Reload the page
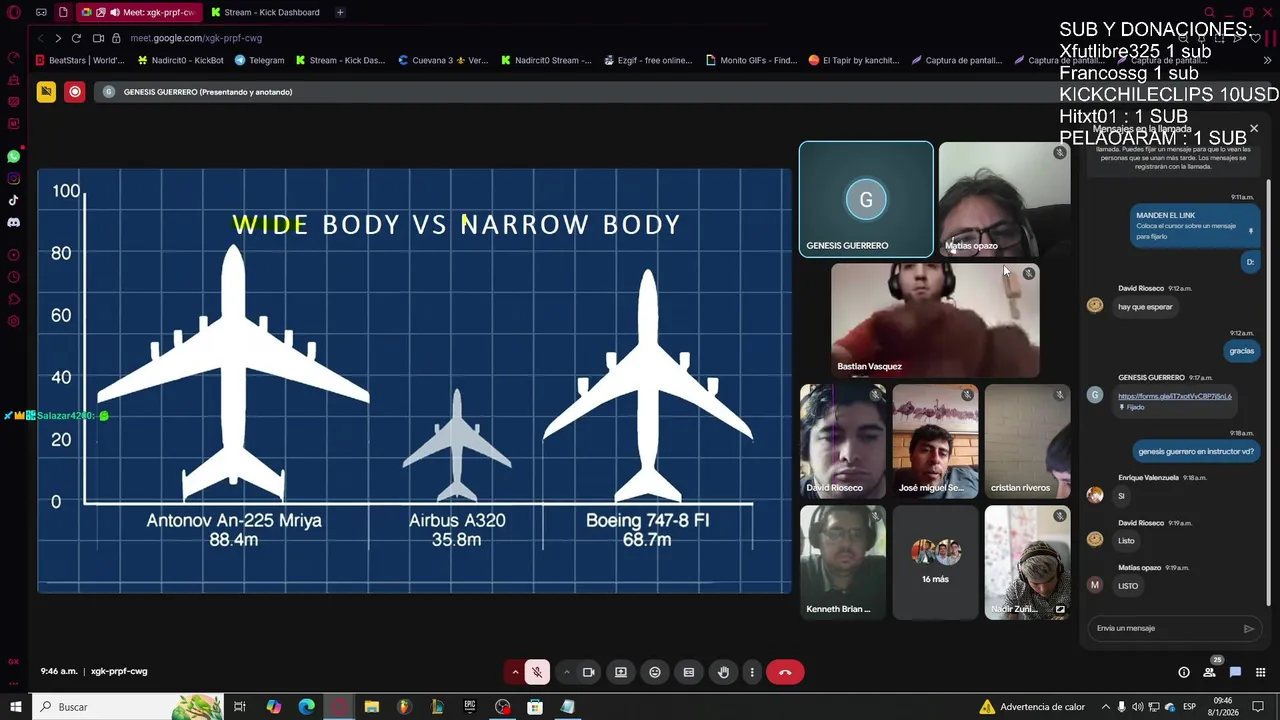The height and width of the screenshot is (720, 1280). point(76,38)
